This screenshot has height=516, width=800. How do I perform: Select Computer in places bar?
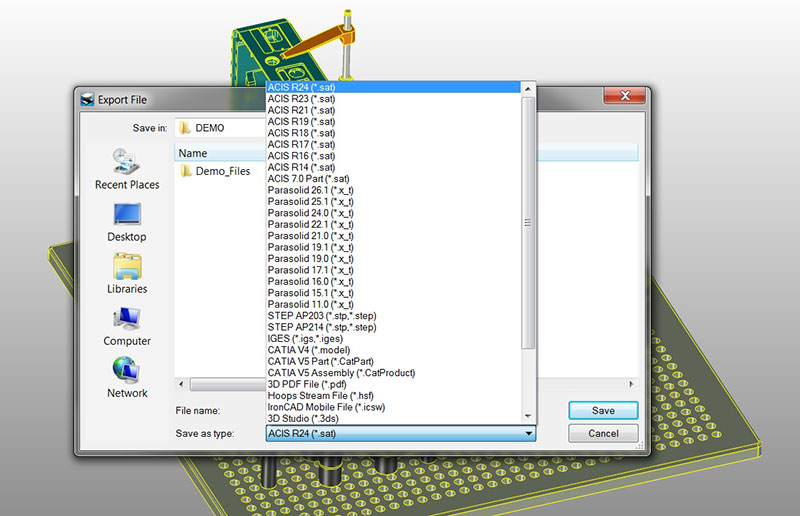[x=127, y=325]
